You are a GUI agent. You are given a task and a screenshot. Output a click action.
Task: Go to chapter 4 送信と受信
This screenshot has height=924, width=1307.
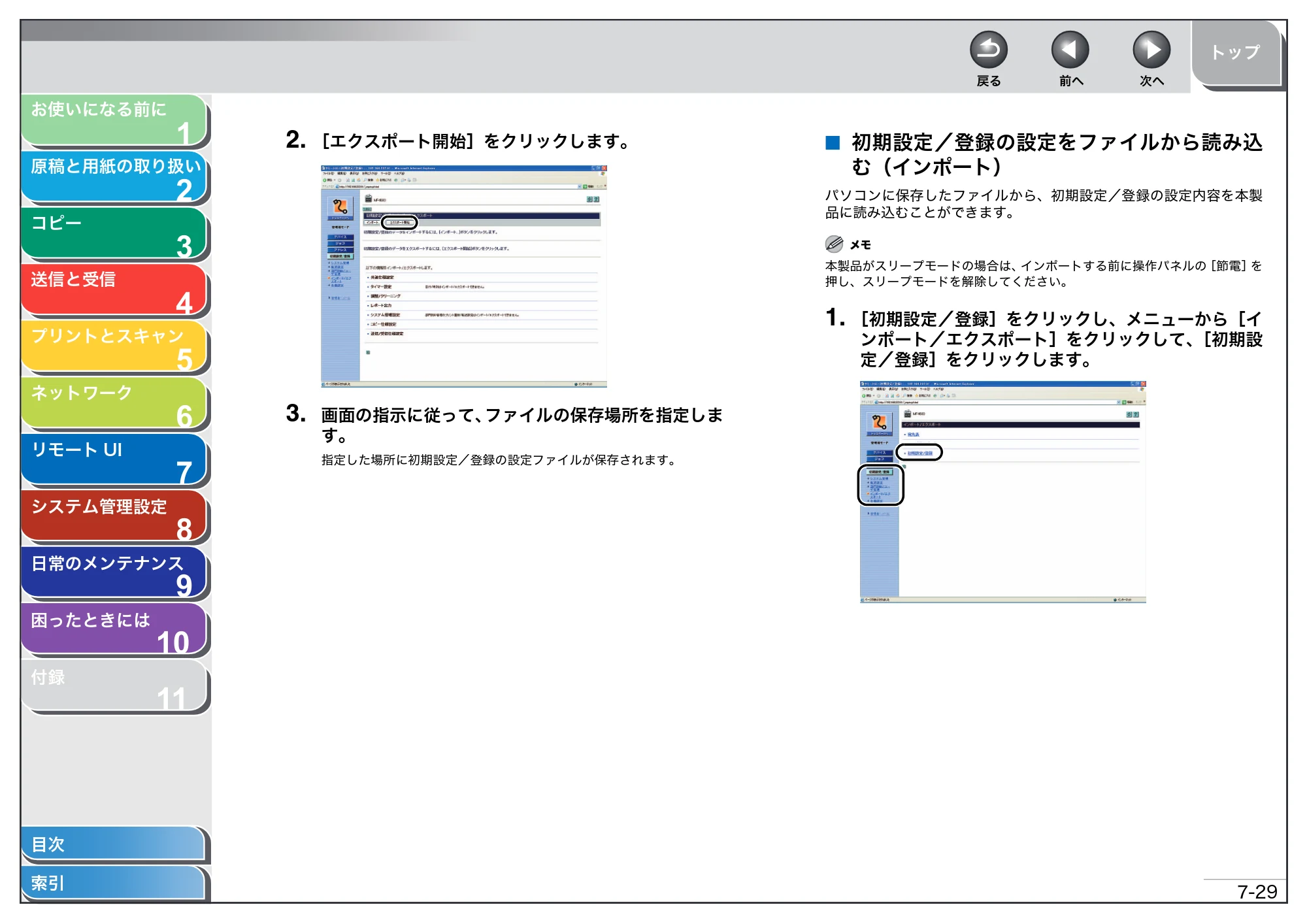[114, 289]
